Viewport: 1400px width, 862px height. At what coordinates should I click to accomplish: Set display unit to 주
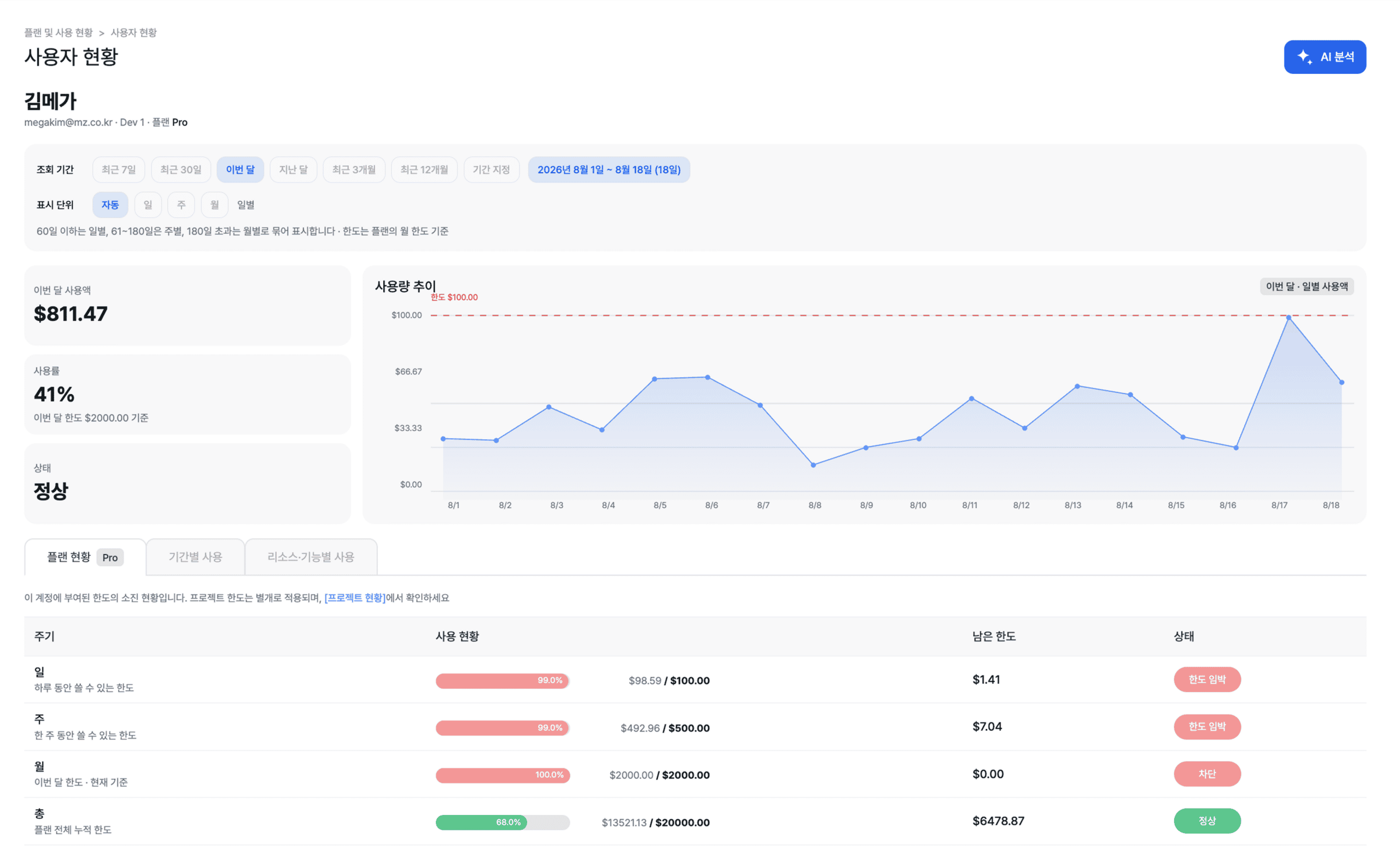coord(182,204)
